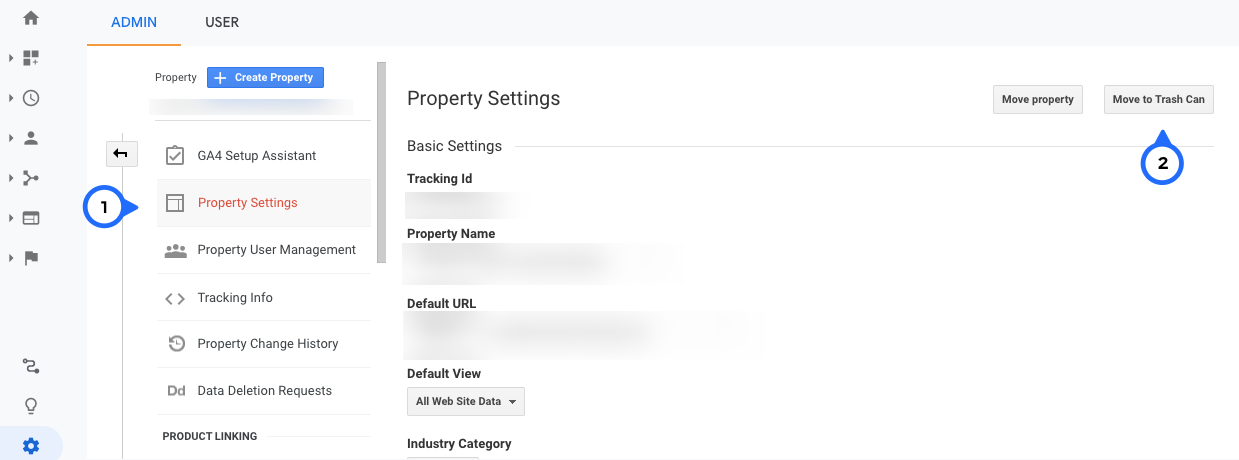Image resolution: width=1239 pixels, height=460 pixels.
Task: Expand the Audience section arrow
Action: click(x=11, y=138)
